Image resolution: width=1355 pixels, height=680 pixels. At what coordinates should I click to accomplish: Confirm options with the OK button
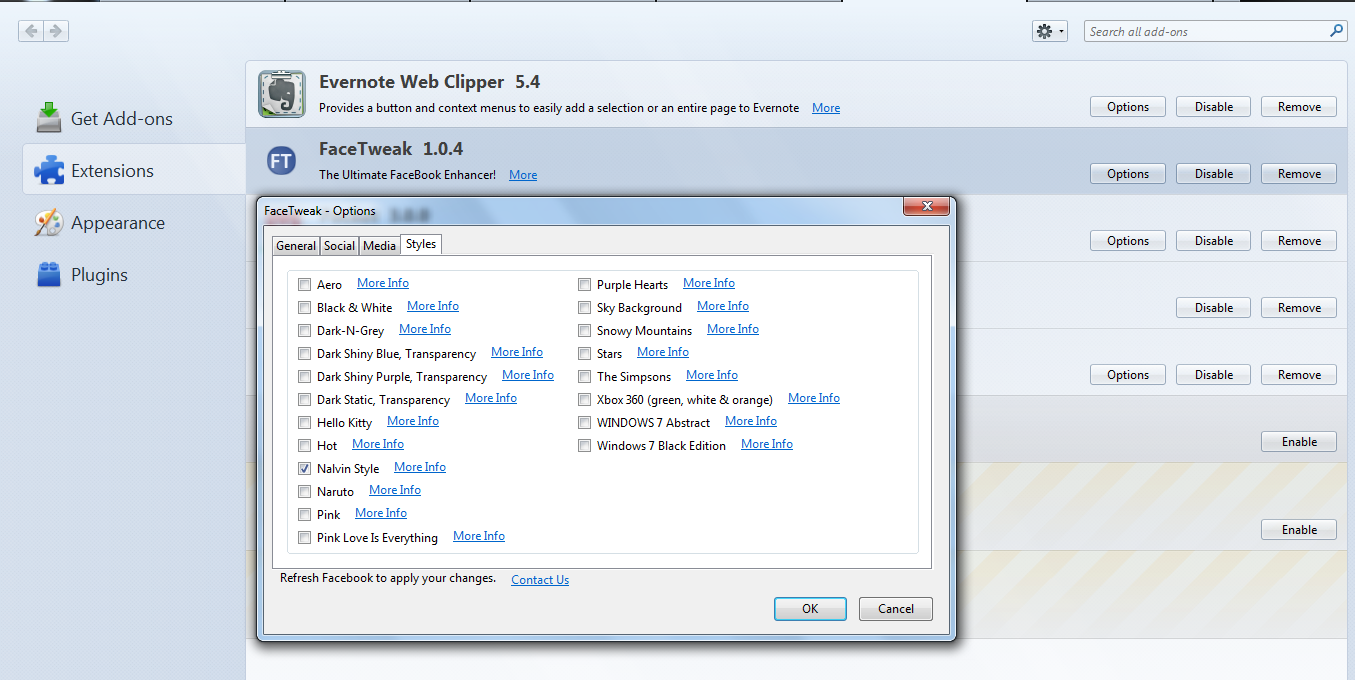(810, 609)
